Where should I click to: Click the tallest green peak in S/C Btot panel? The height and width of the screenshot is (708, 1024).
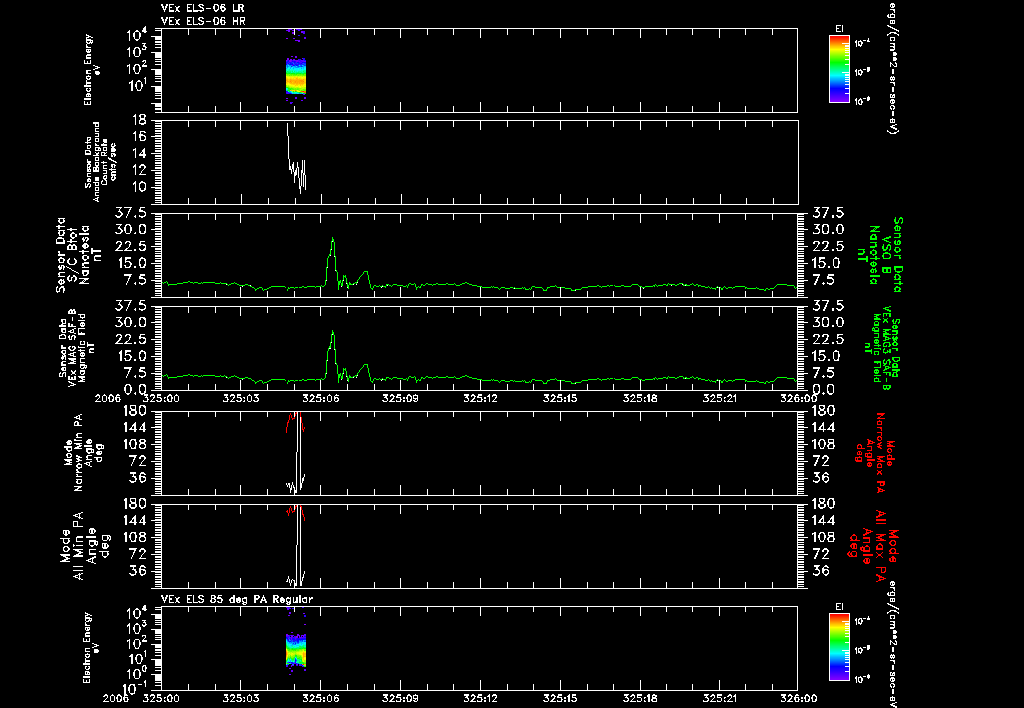tap(332, 239)
